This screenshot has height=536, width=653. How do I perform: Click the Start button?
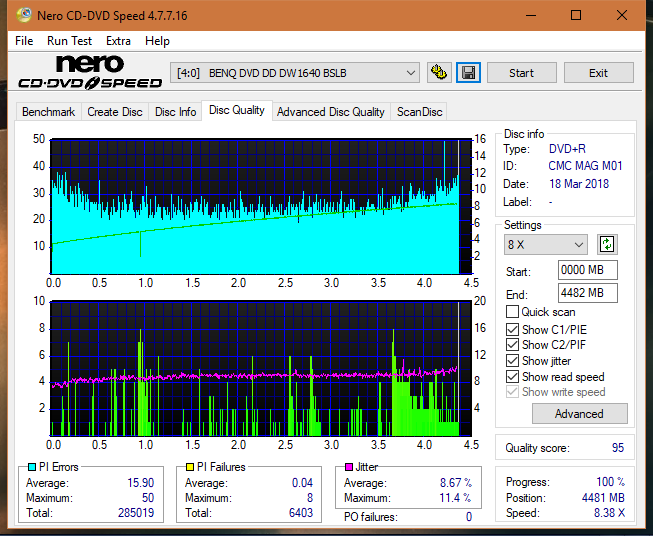521,73
